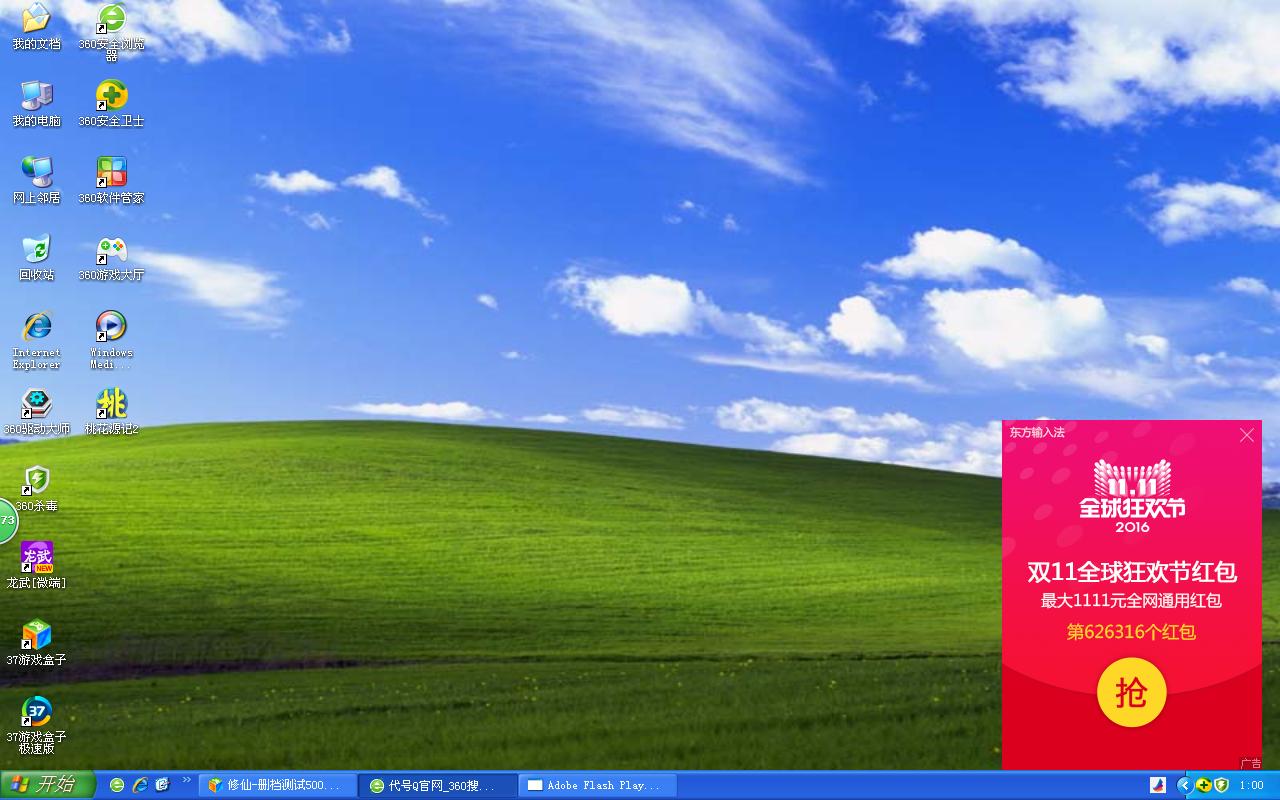
Task: Open 360 browser from quick launch
Action: [x=117, y=785]
